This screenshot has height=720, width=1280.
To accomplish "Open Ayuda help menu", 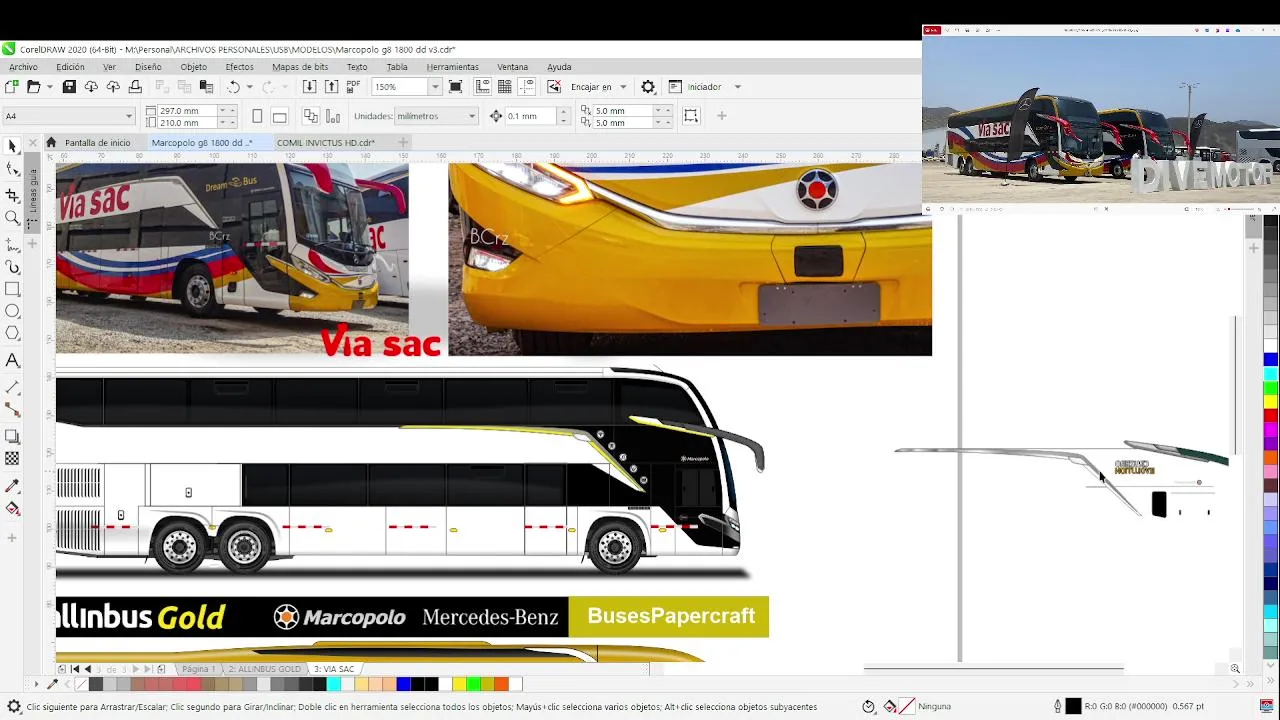I will pyautogui.click(x=559, y=67).
